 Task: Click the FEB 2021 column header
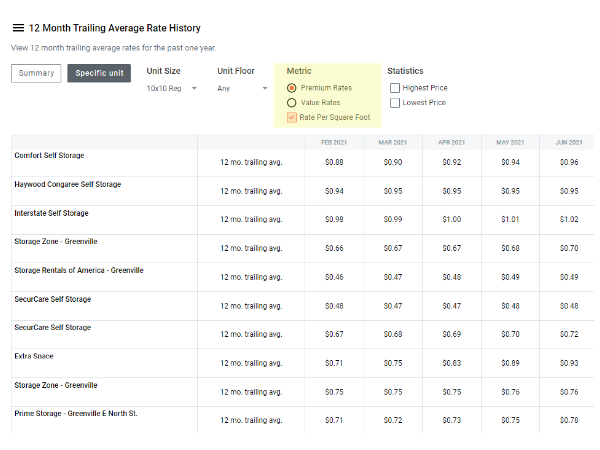[x=334, y=142]
